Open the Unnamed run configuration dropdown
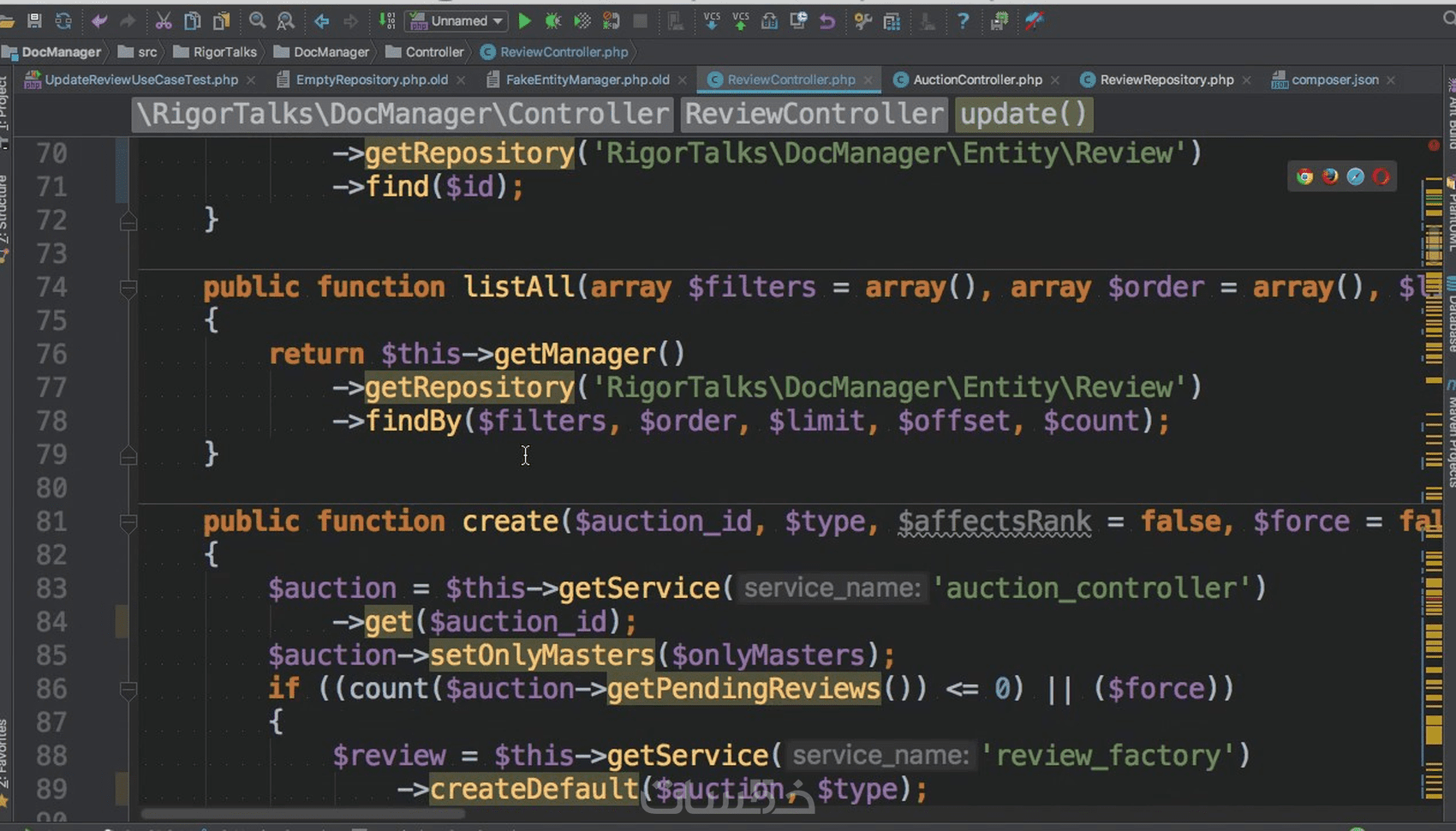The width and height of the screenshot is (1456, 831). (x=499, y=21)
